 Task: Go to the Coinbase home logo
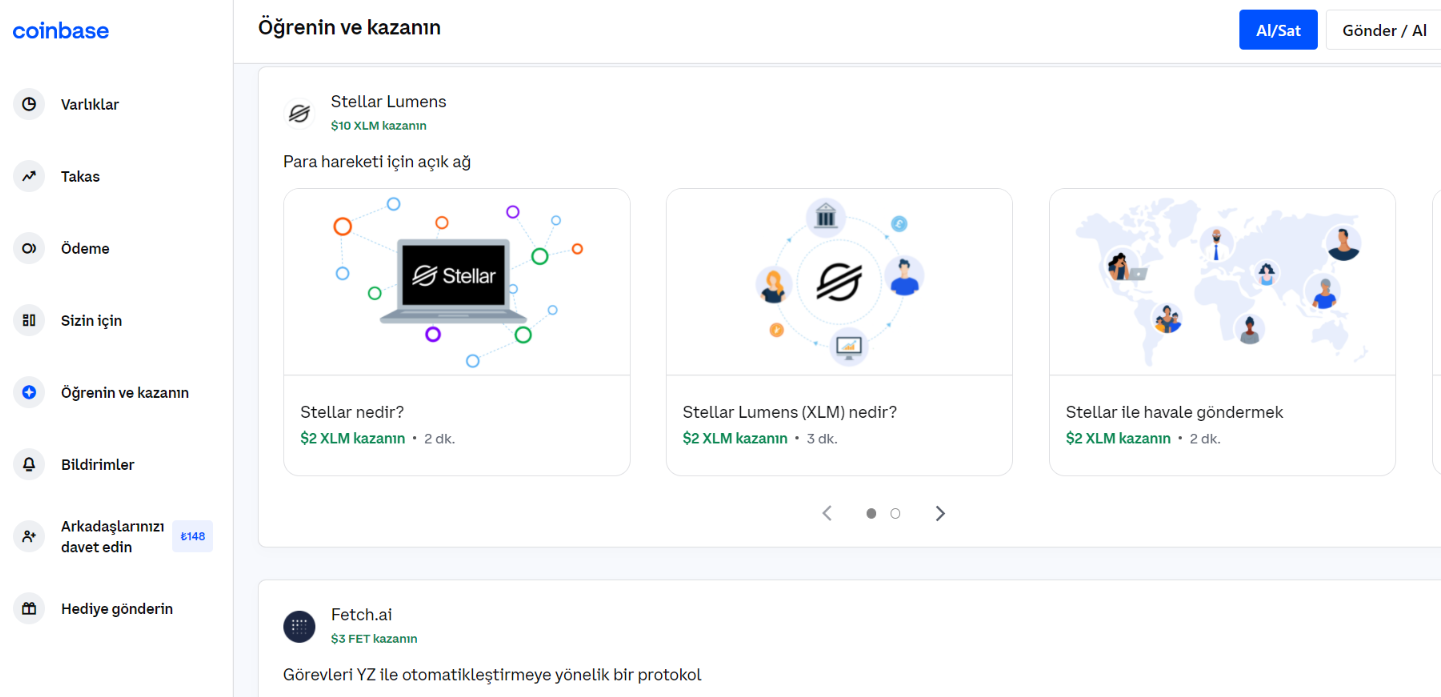click(x=61, y=31)
